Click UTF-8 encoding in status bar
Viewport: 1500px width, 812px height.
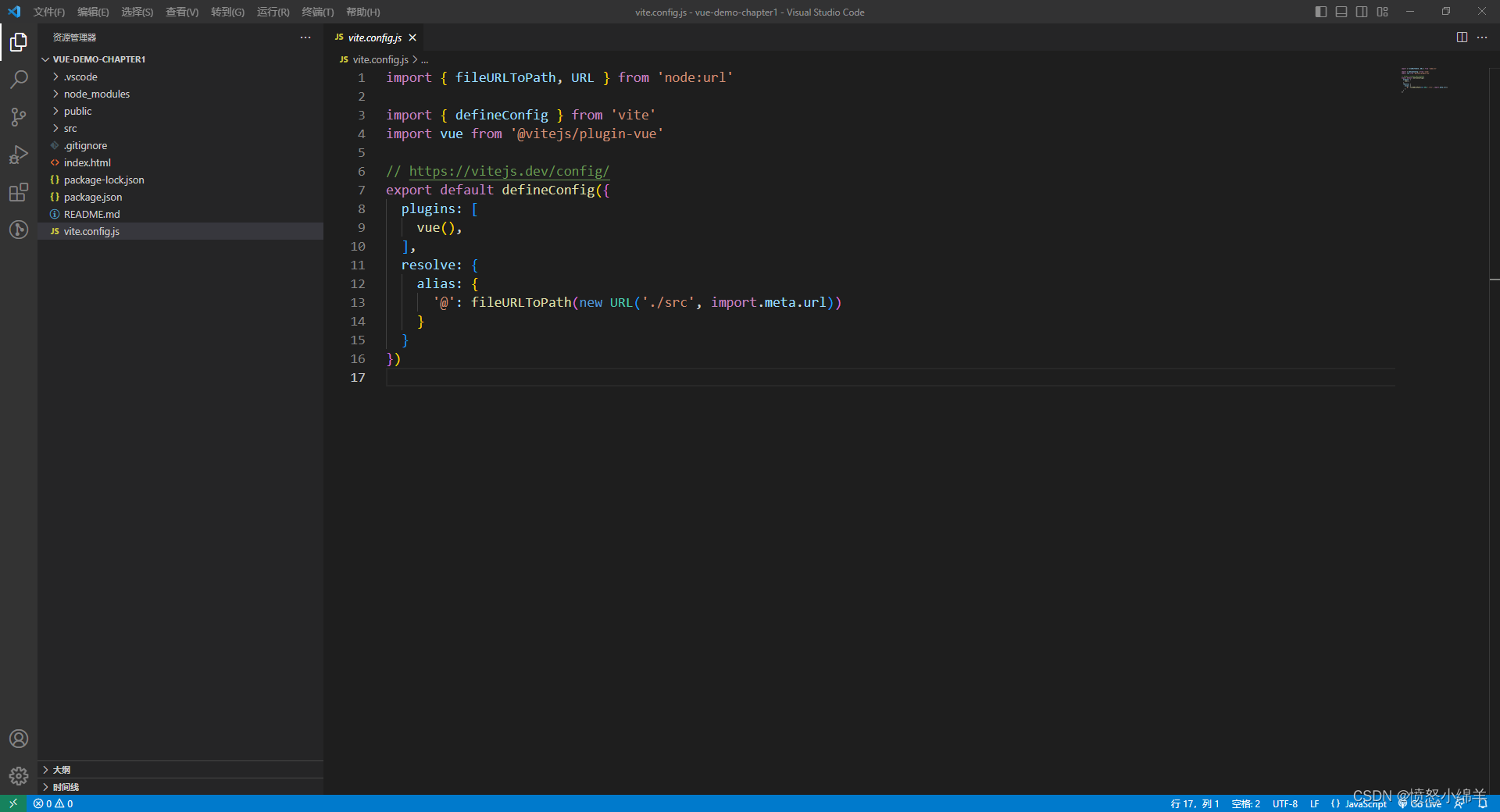(x=1285, y=803)
